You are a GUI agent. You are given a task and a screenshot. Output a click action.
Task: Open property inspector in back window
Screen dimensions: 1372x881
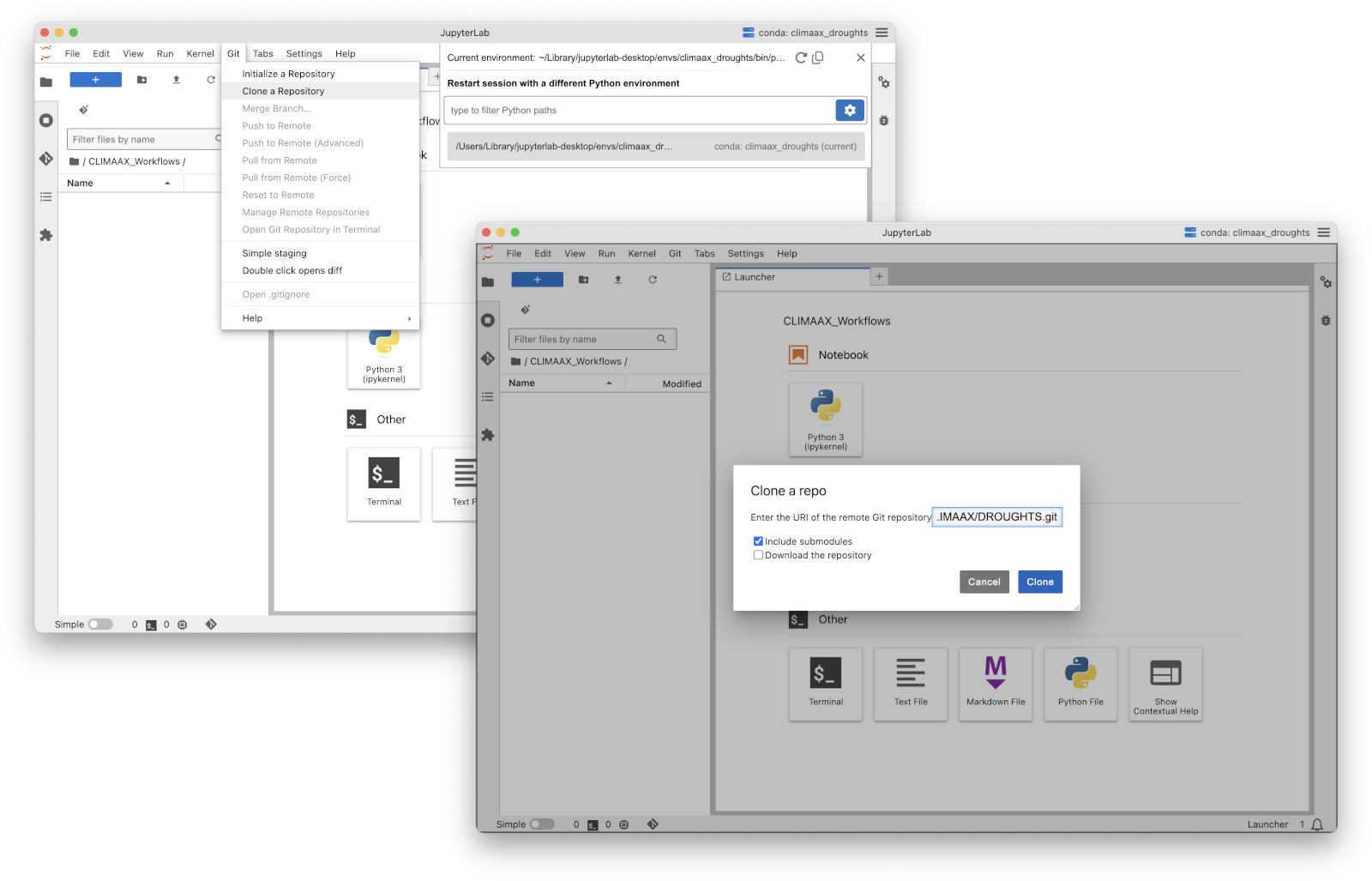pyautogui.click(x=884, y=82)
